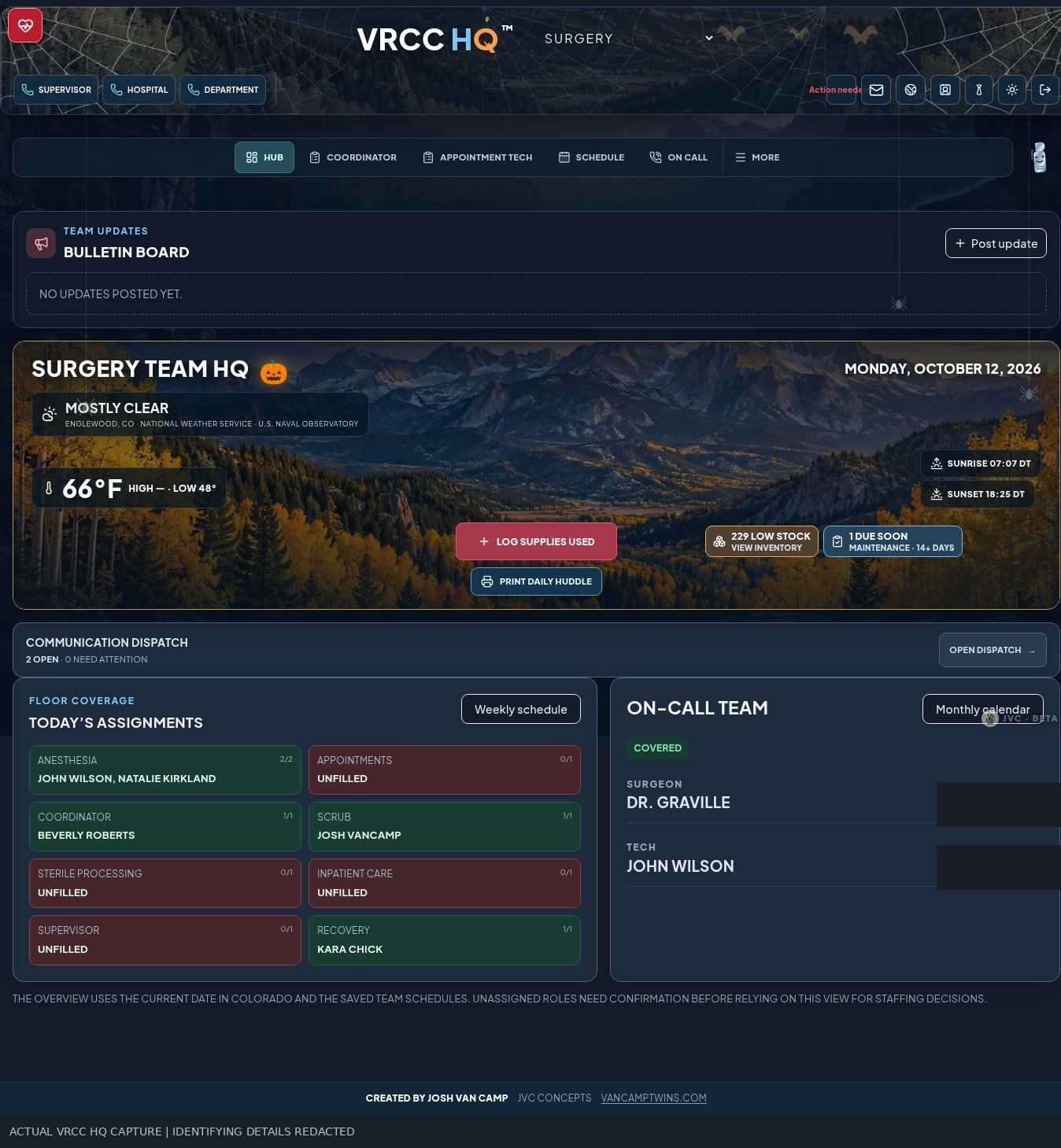Select the unfilled Sterile Processing card
The image size is (1061, 1148).
point(165,883)
